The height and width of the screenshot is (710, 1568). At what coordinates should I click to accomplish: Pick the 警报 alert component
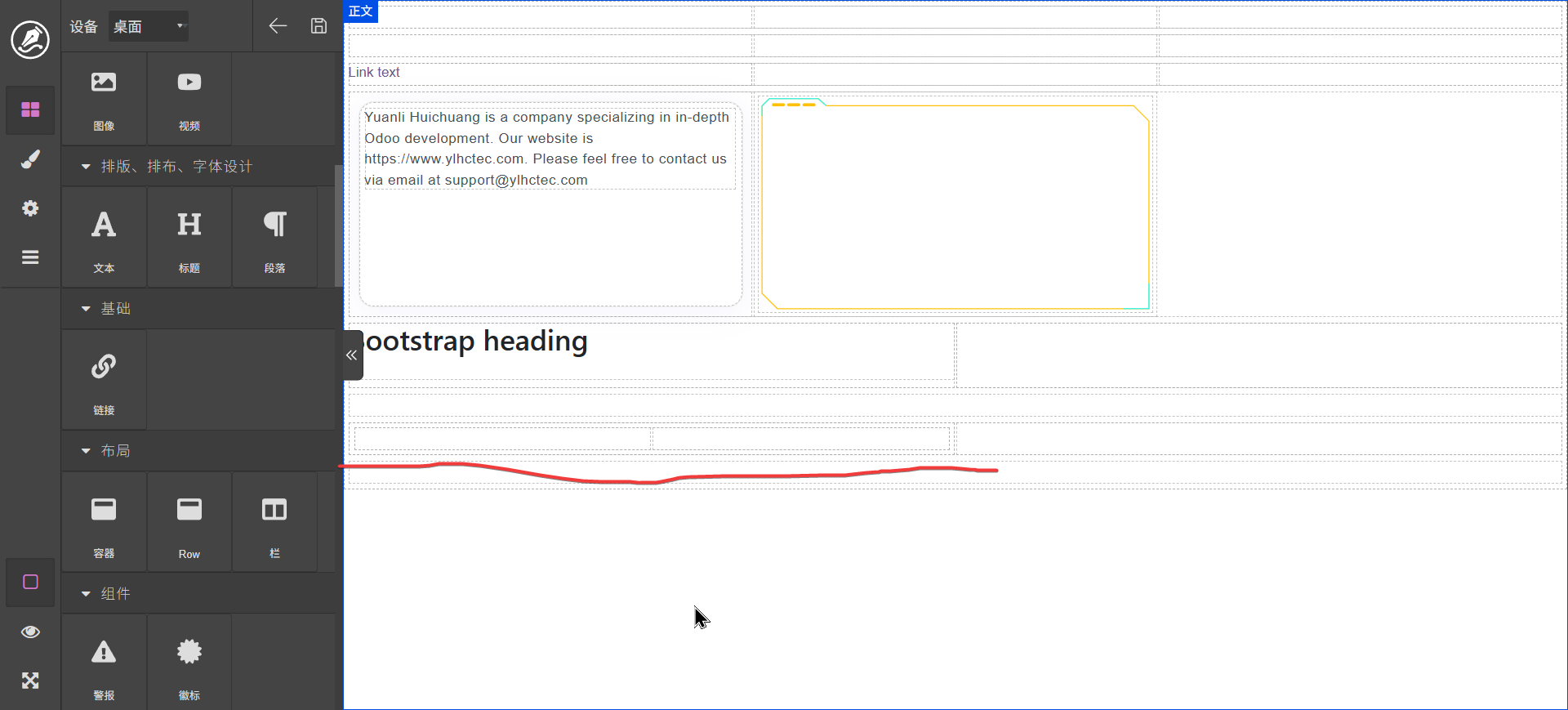coord(104,665)
